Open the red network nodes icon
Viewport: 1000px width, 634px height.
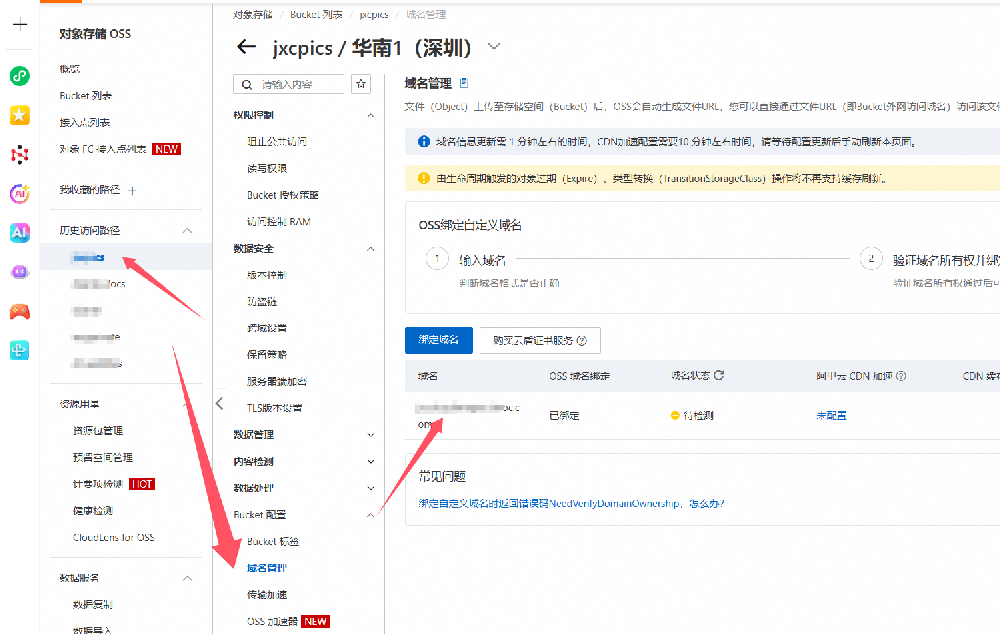(x=20, y=154)
